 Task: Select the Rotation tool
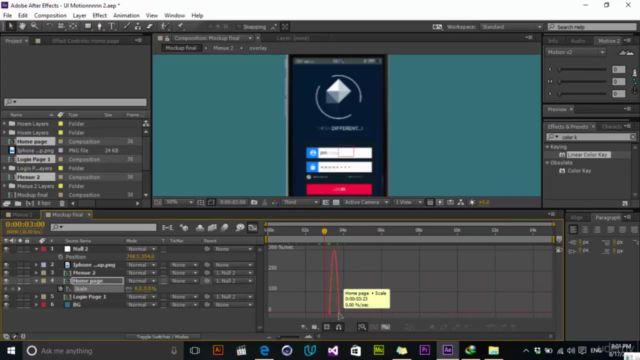(49, 27)
